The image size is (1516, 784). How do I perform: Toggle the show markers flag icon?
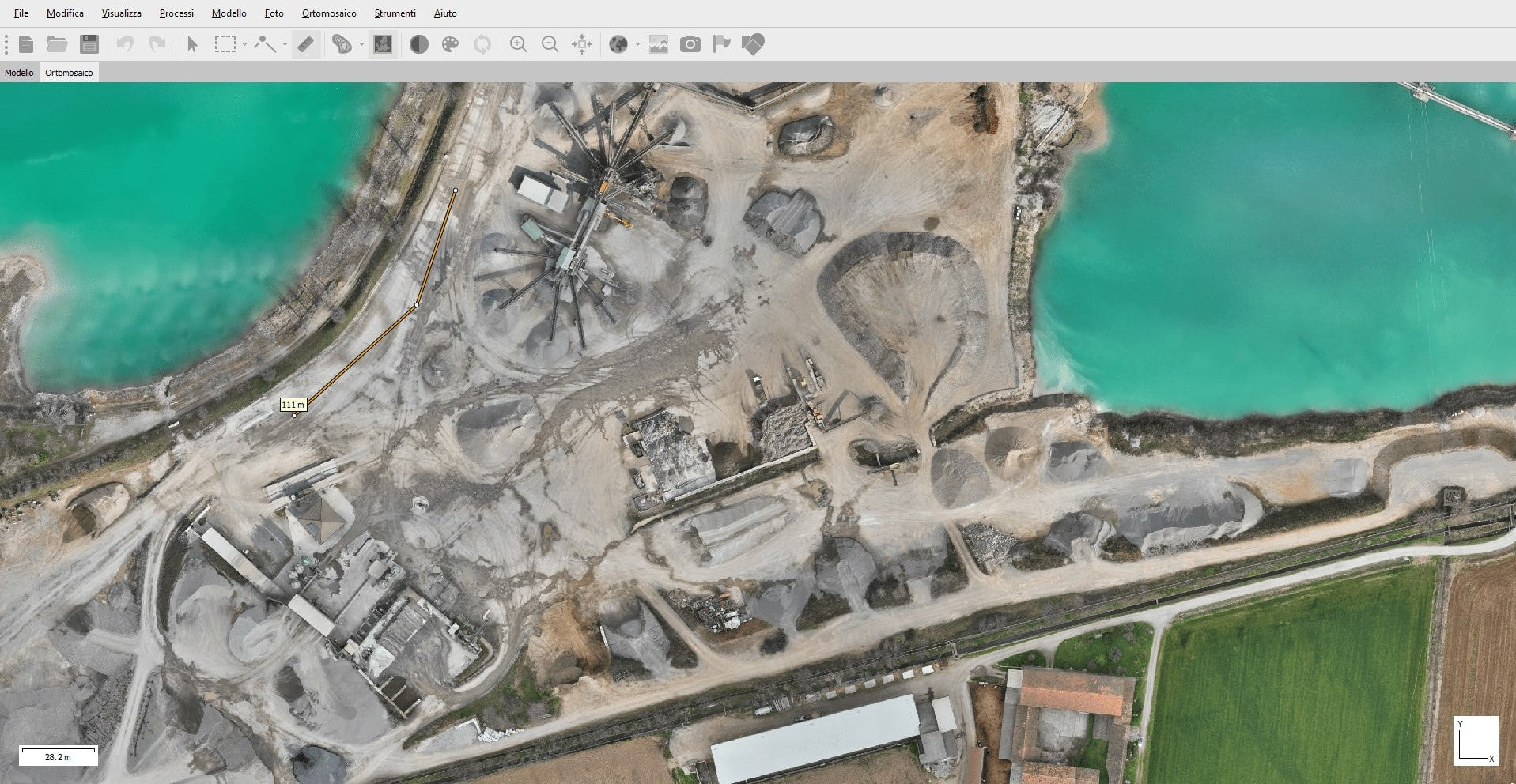point(721,44)
